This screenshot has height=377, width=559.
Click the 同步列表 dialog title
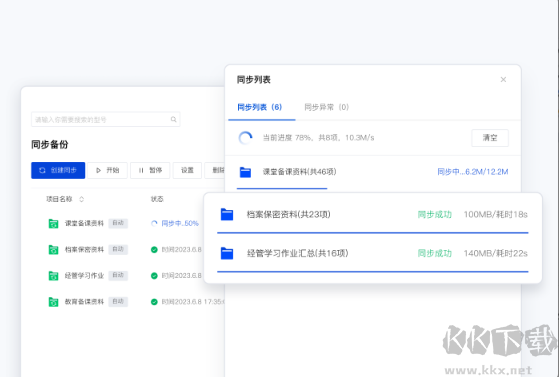point(253,80)
